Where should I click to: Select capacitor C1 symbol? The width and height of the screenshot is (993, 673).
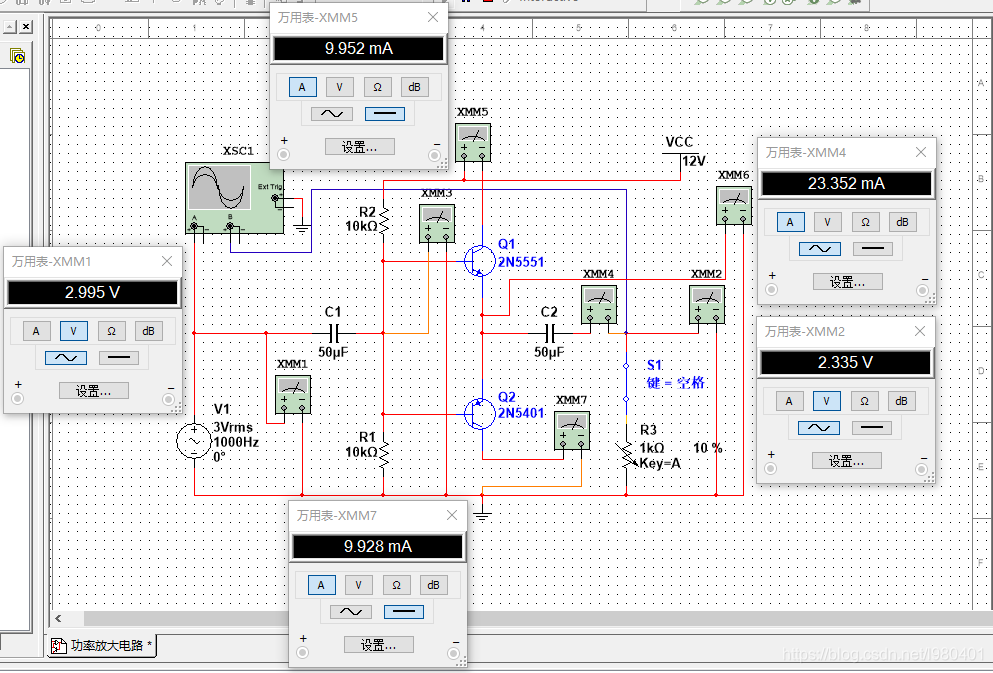coord(334,333)
